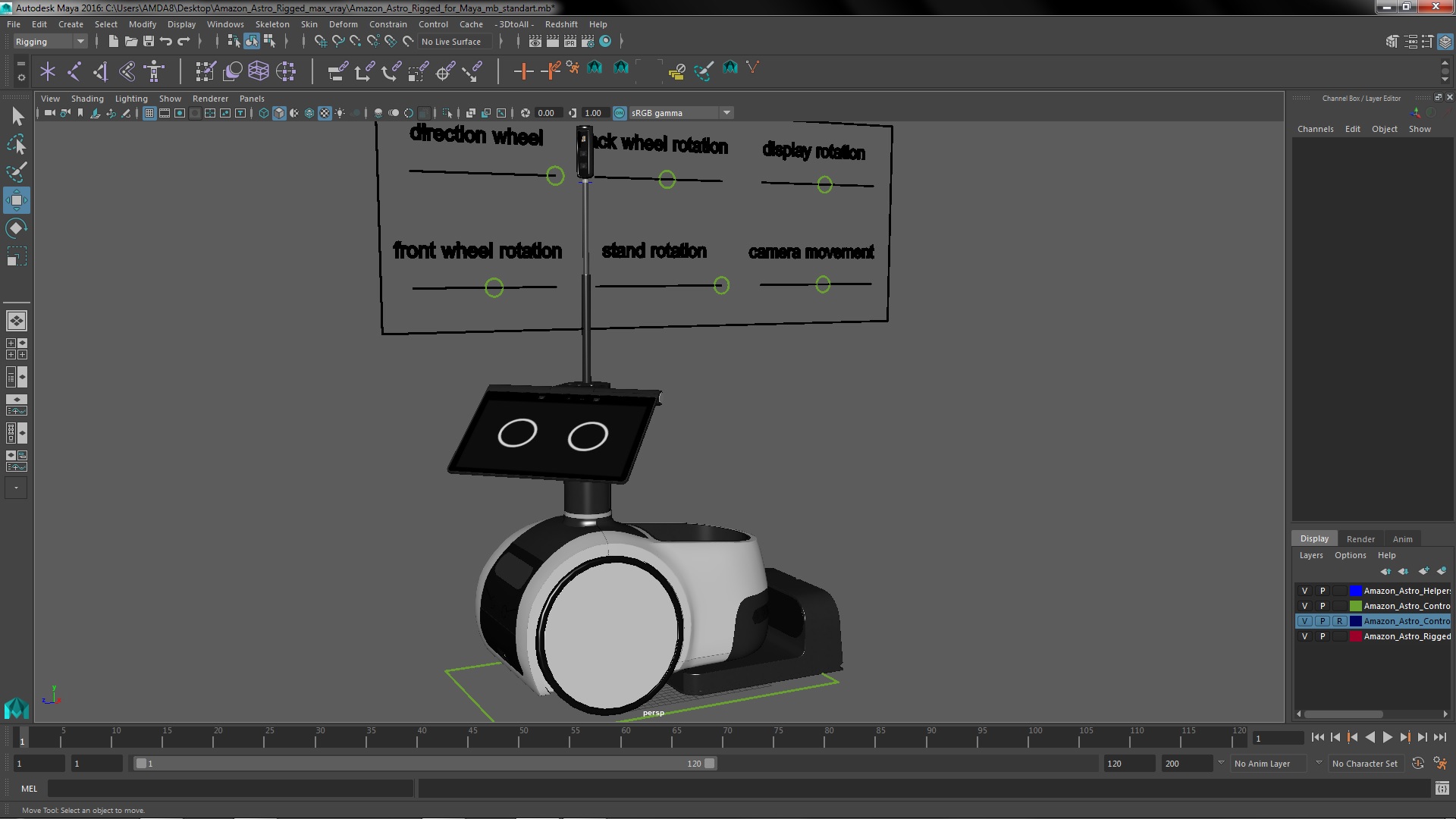Open Render Settings clapperboard with gear
The image size is (1456, 819).
click(x=588, y=41)
